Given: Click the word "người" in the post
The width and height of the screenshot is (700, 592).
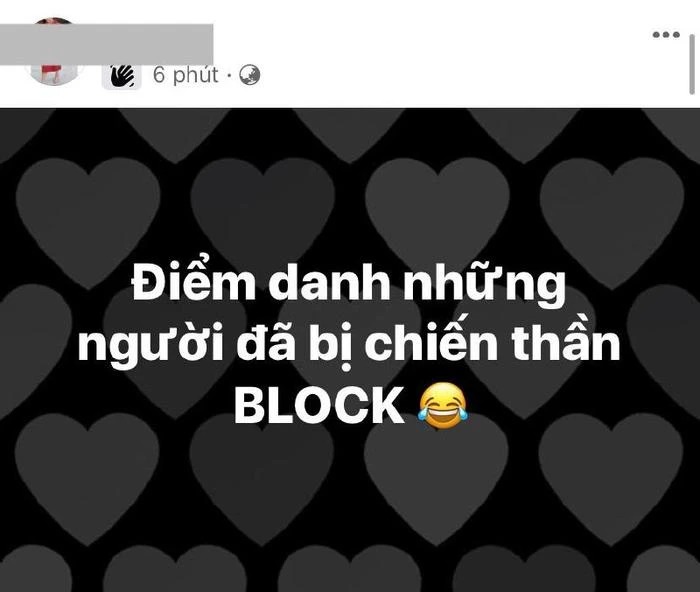Looking at the screenshot, I should point(150,347).
